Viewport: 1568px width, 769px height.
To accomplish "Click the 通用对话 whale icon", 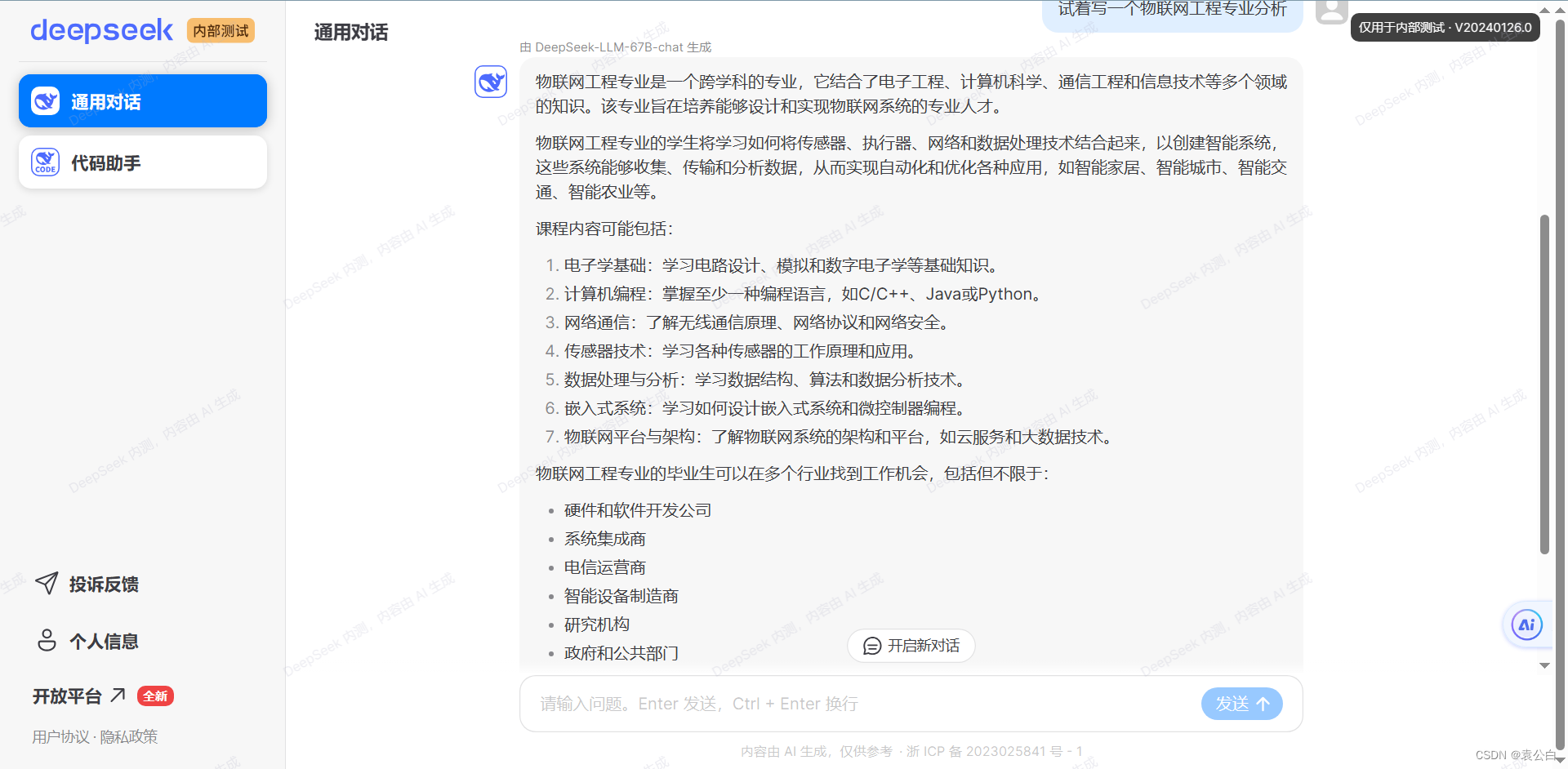I will 46,101.
